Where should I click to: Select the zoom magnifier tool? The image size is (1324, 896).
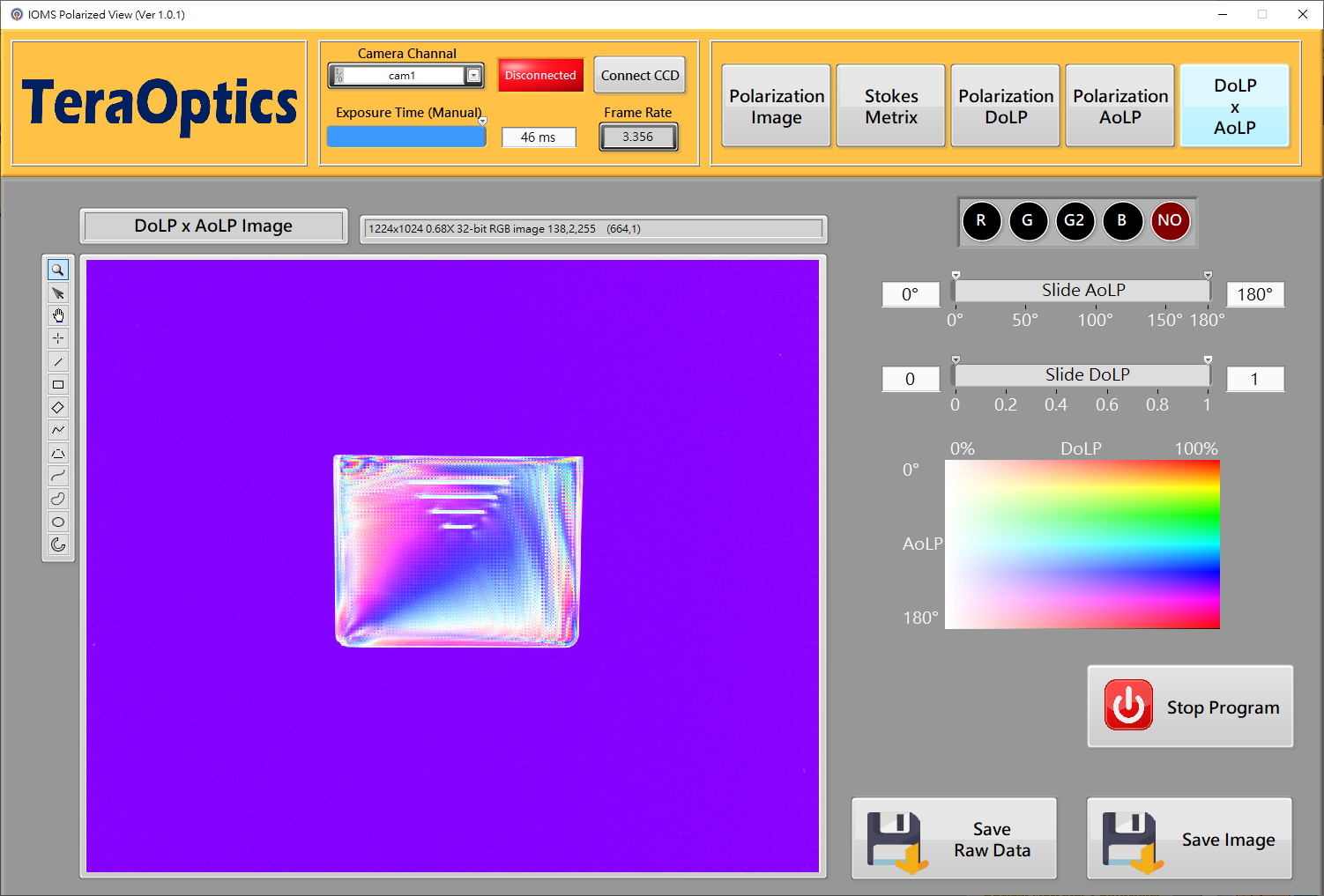click(x=58, y=270)
